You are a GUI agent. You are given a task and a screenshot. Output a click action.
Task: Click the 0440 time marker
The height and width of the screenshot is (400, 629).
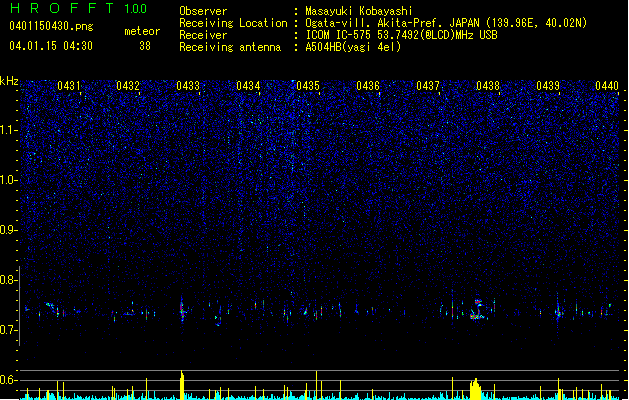(607, 86)
